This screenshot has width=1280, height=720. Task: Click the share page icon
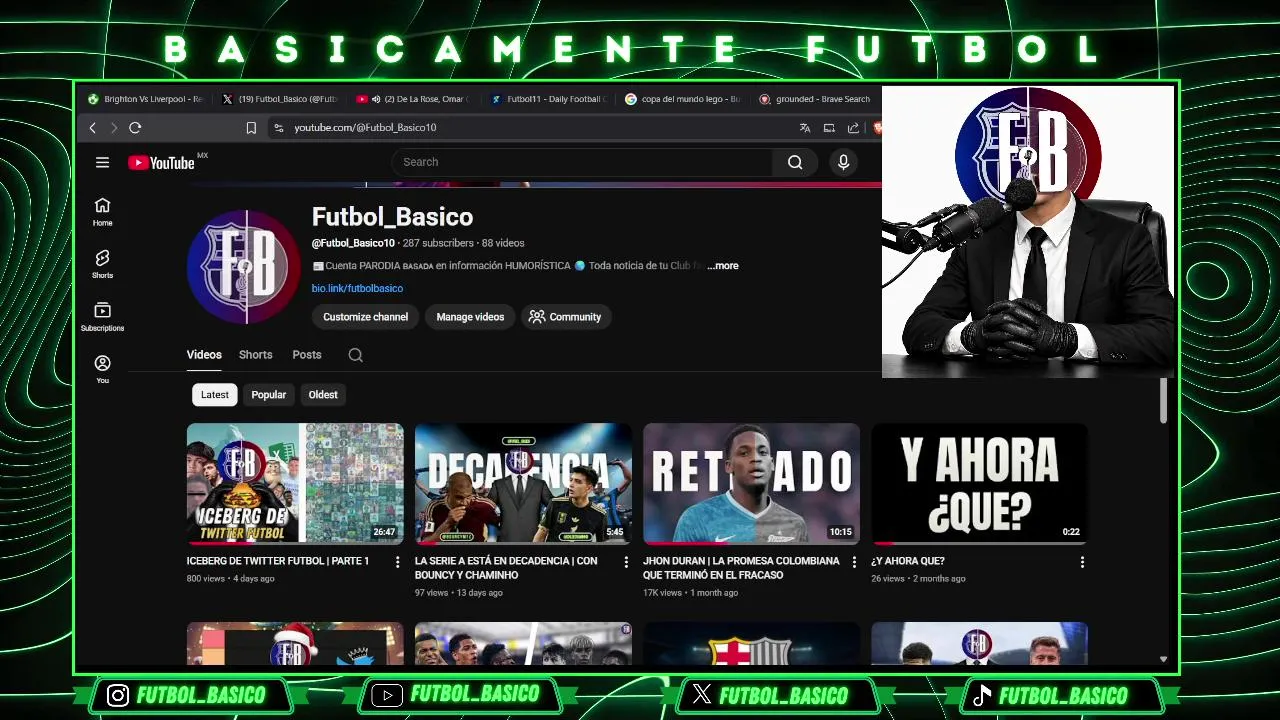click(x=853, y=128)
